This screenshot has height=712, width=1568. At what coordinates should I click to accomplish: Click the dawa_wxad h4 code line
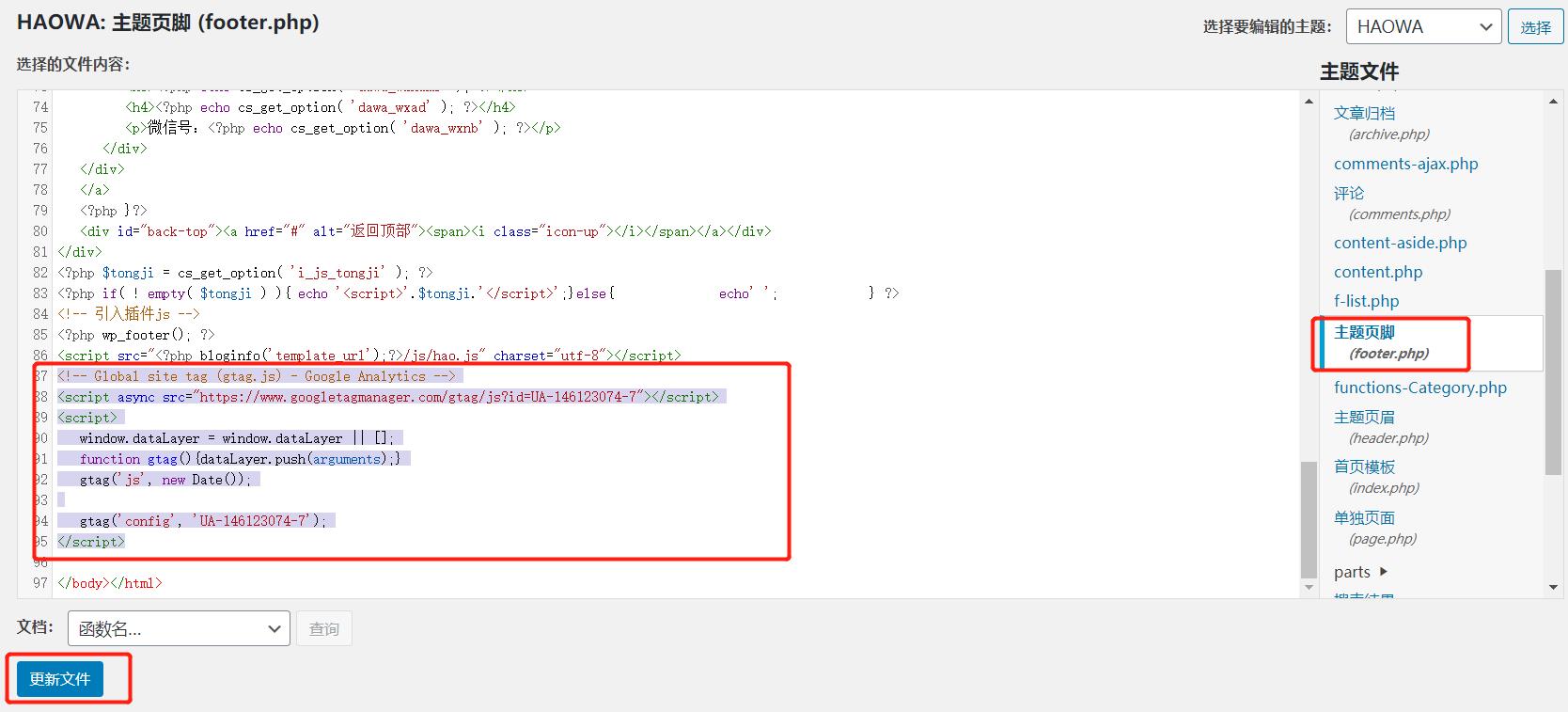coord(321,107)
